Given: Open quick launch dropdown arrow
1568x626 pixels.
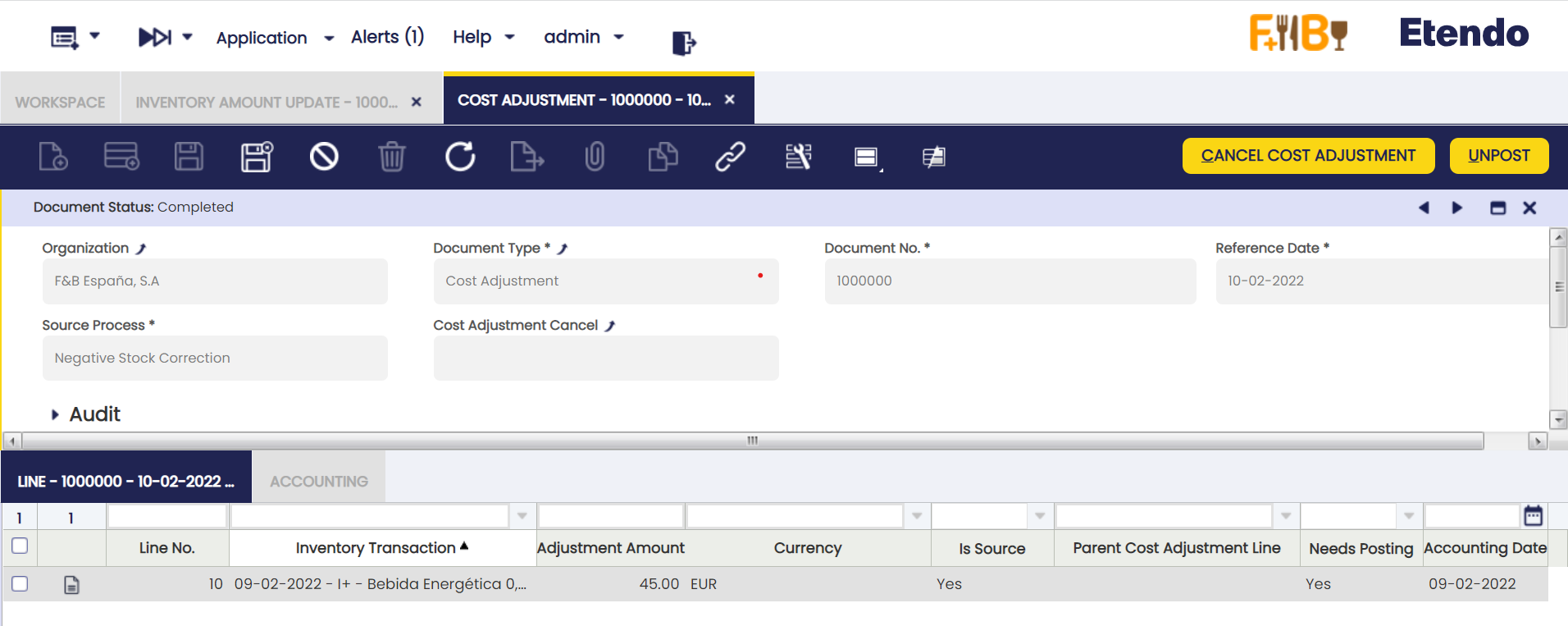Looking at the screenshot, I should 187,36.
